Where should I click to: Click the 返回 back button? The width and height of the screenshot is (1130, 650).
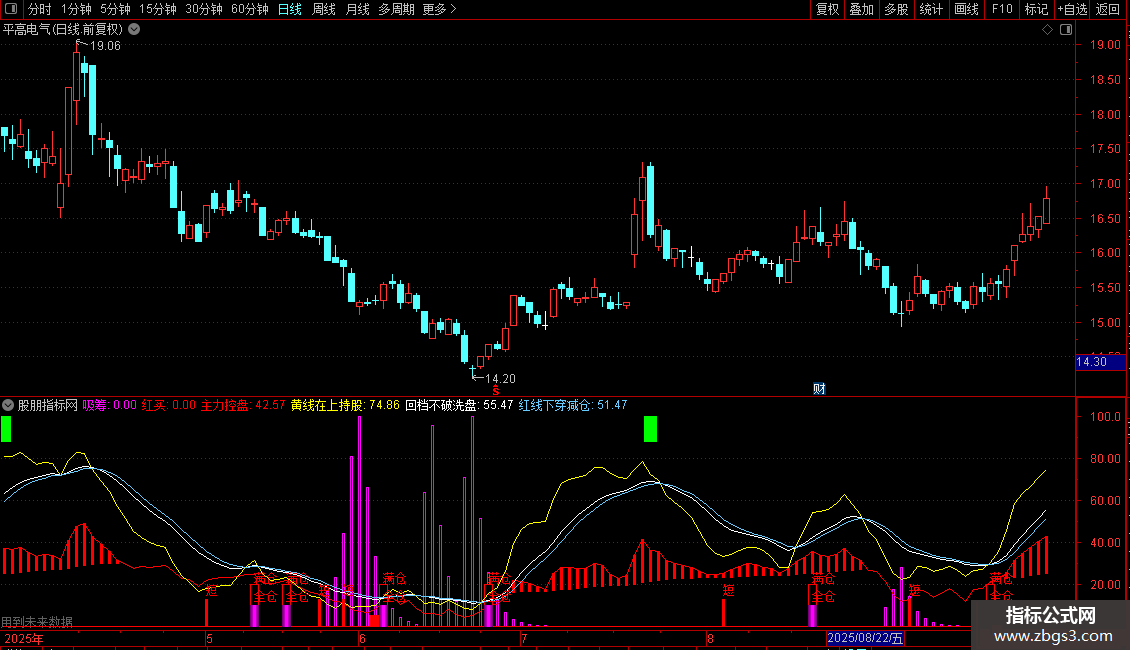click(1108, 10)
